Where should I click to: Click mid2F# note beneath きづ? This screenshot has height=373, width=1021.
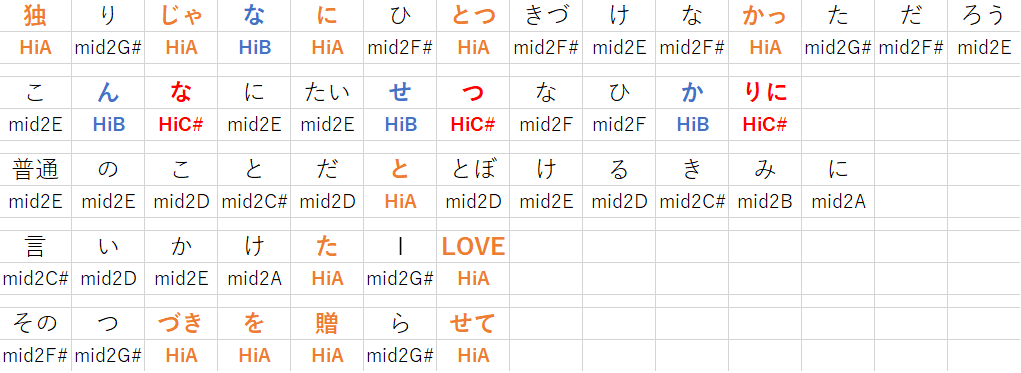click(x=546, y=47)
